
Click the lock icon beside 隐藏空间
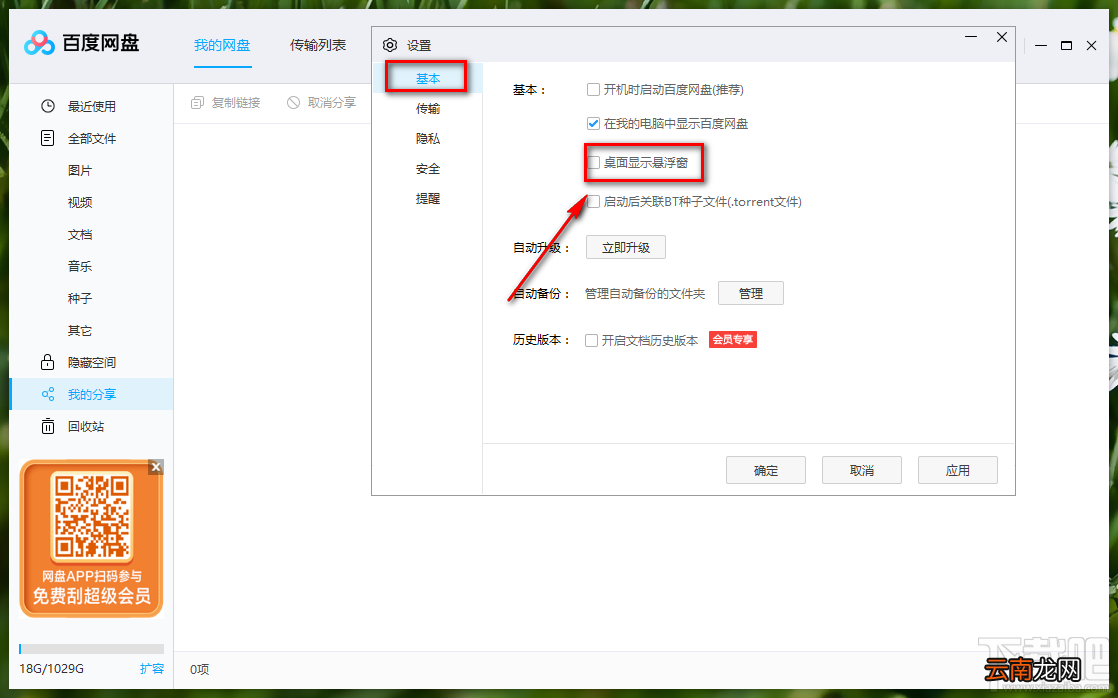pos(48,362)
